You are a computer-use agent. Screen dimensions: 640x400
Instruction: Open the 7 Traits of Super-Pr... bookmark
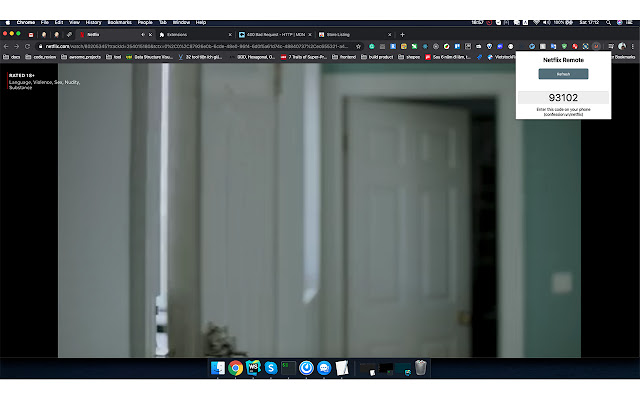[x=304, y=57]
